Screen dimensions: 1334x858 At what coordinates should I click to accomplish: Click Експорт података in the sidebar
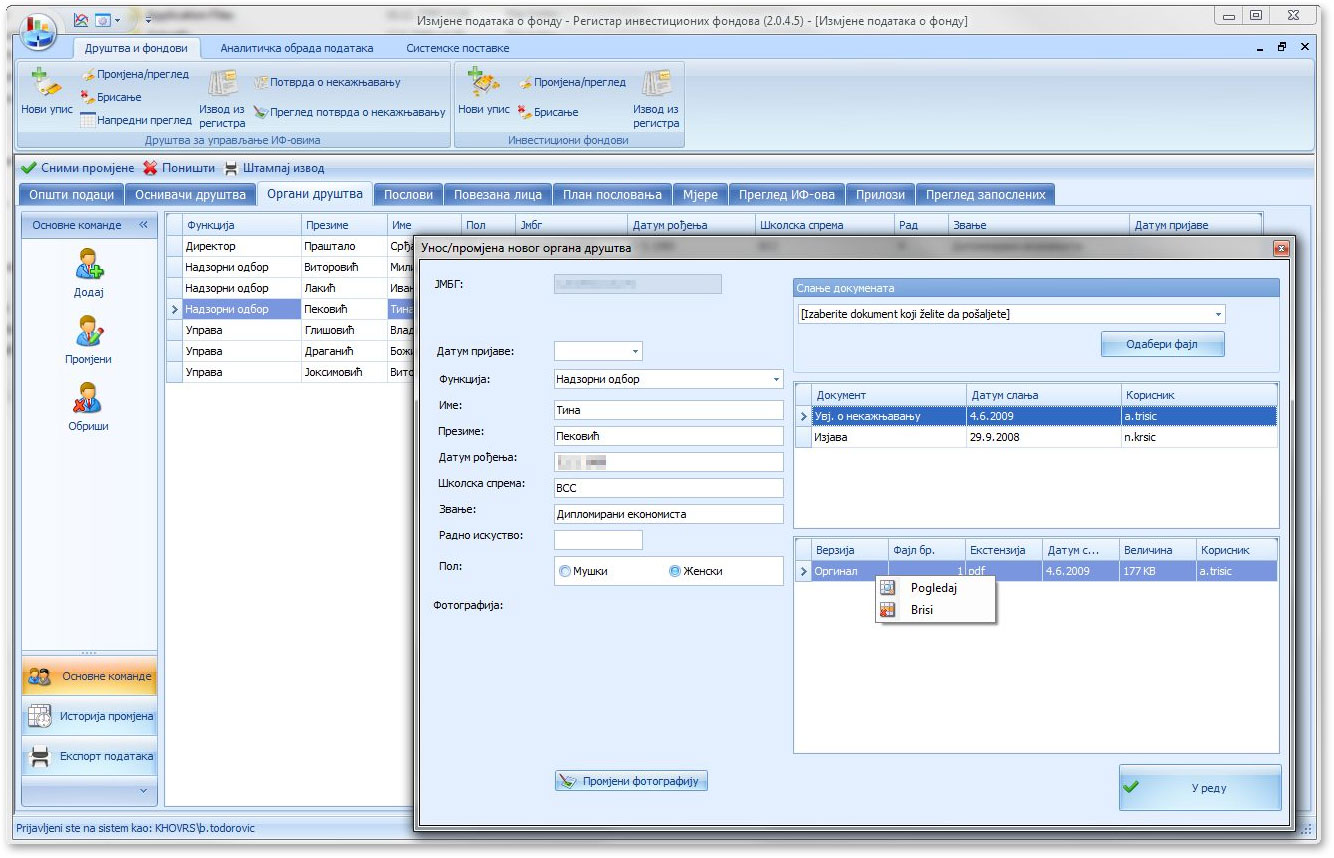point(89,757)
